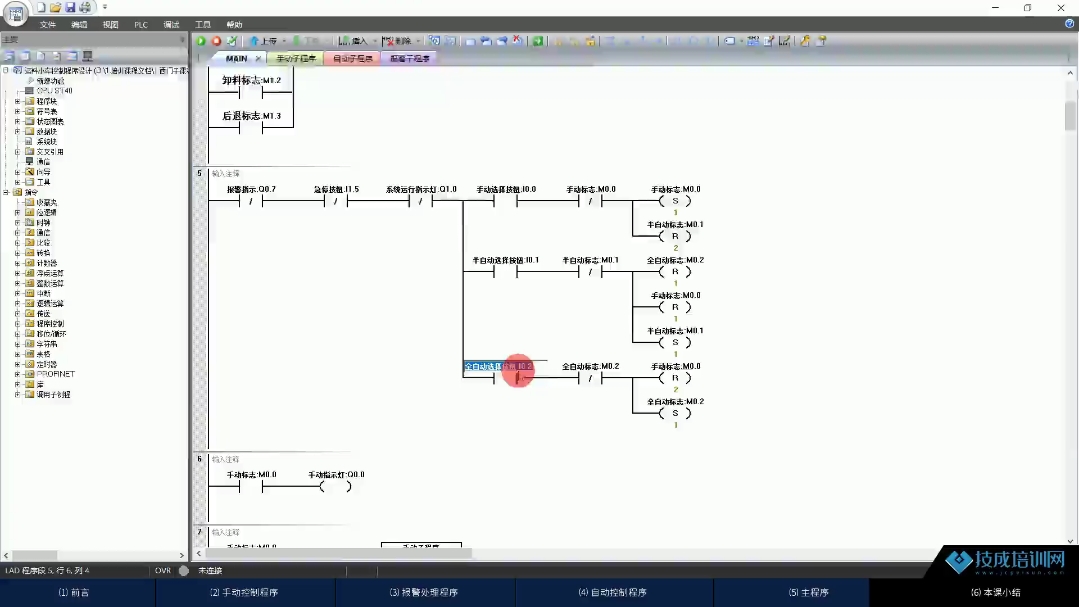
Task: Click the chart edit toolbar icon
Action: (x=784, y=41)
